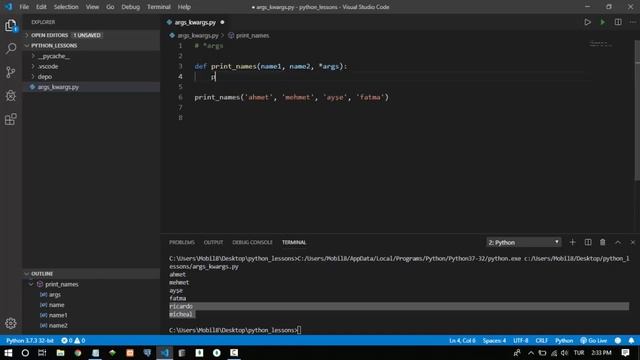Open Task View on taskbar
Image resolution: width=640 pixels, height=360 pixels.
click(42, 353)
